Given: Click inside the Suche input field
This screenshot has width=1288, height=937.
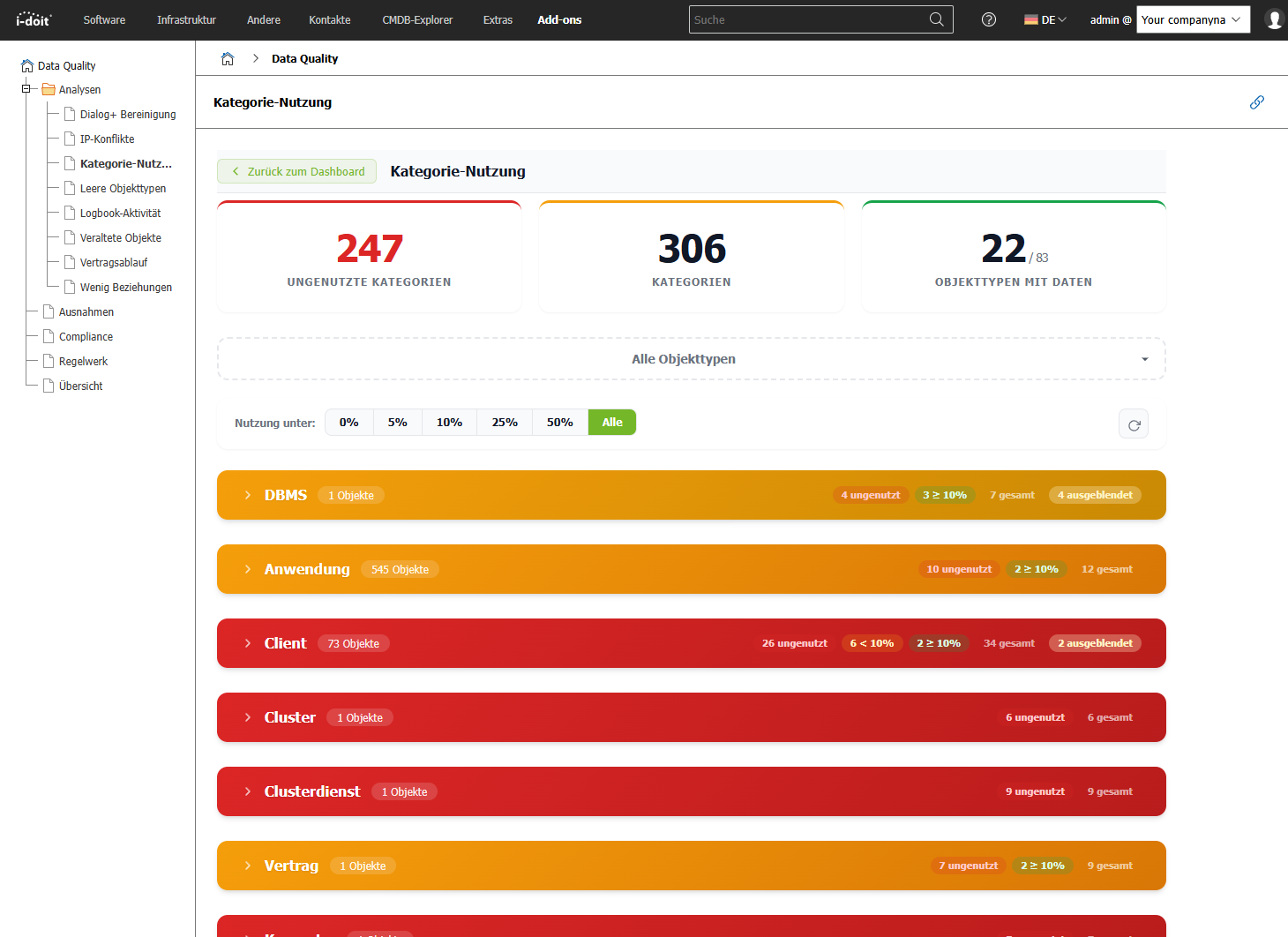Looking at the screenshot, I should coord(794,19).
